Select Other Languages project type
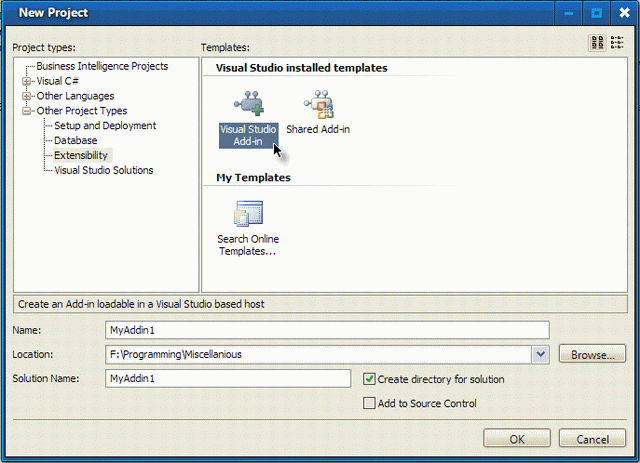Viewport: 640px width, 463px height. [x=76, y=96]
